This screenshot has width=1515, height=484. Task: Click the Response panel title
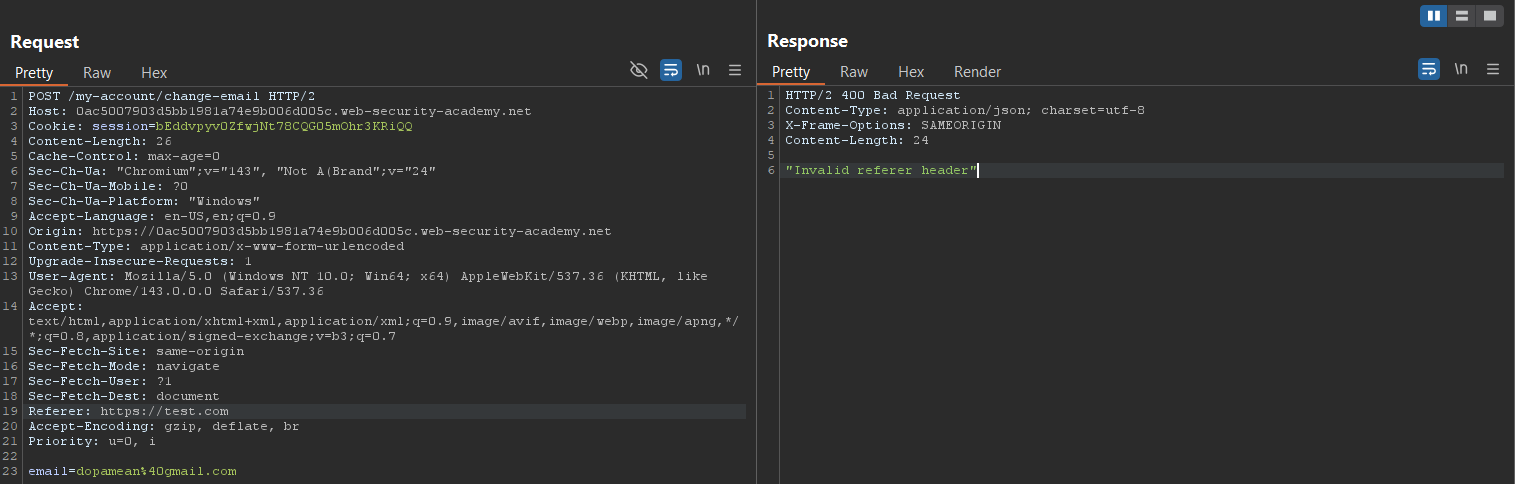[x=807, y=41]
